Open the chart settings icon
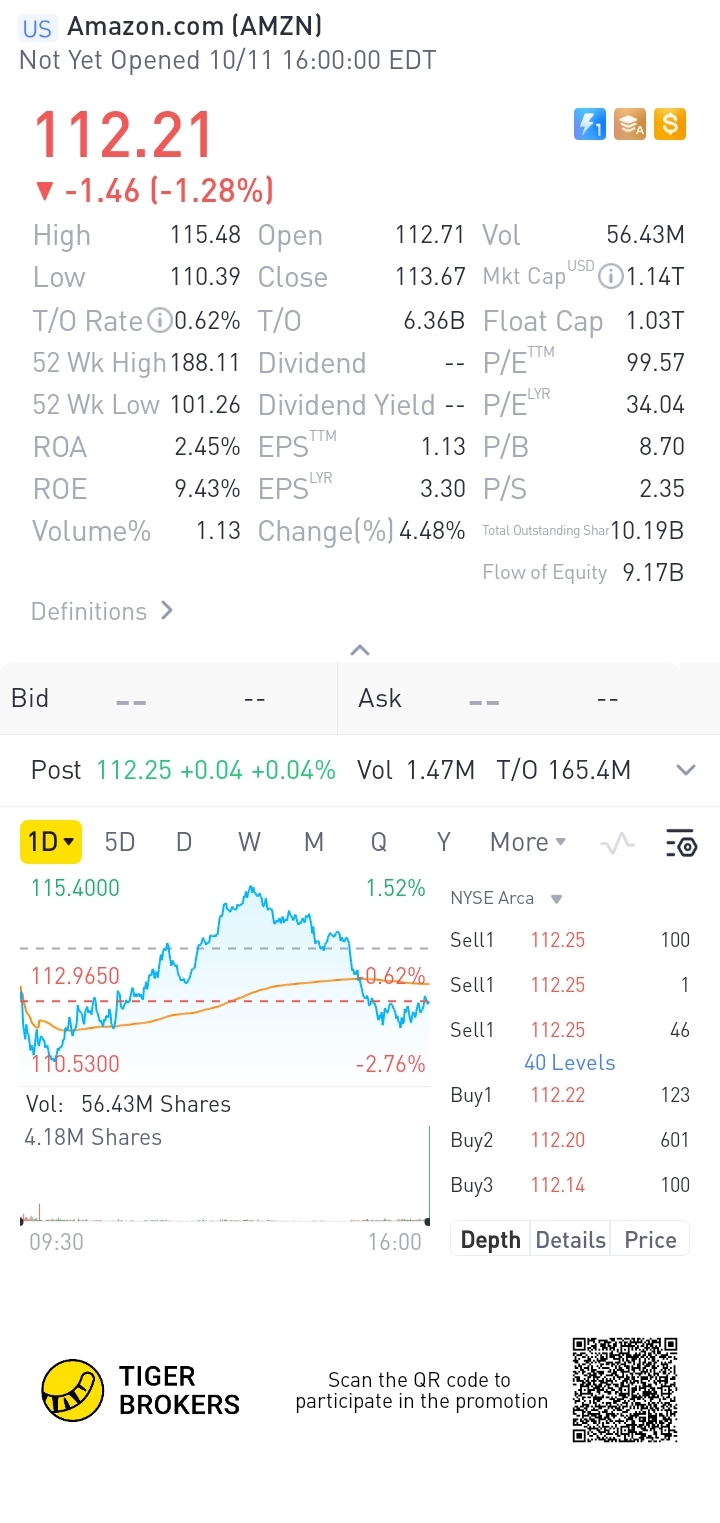Screen dimensions: 720x1523 [681, 843]
